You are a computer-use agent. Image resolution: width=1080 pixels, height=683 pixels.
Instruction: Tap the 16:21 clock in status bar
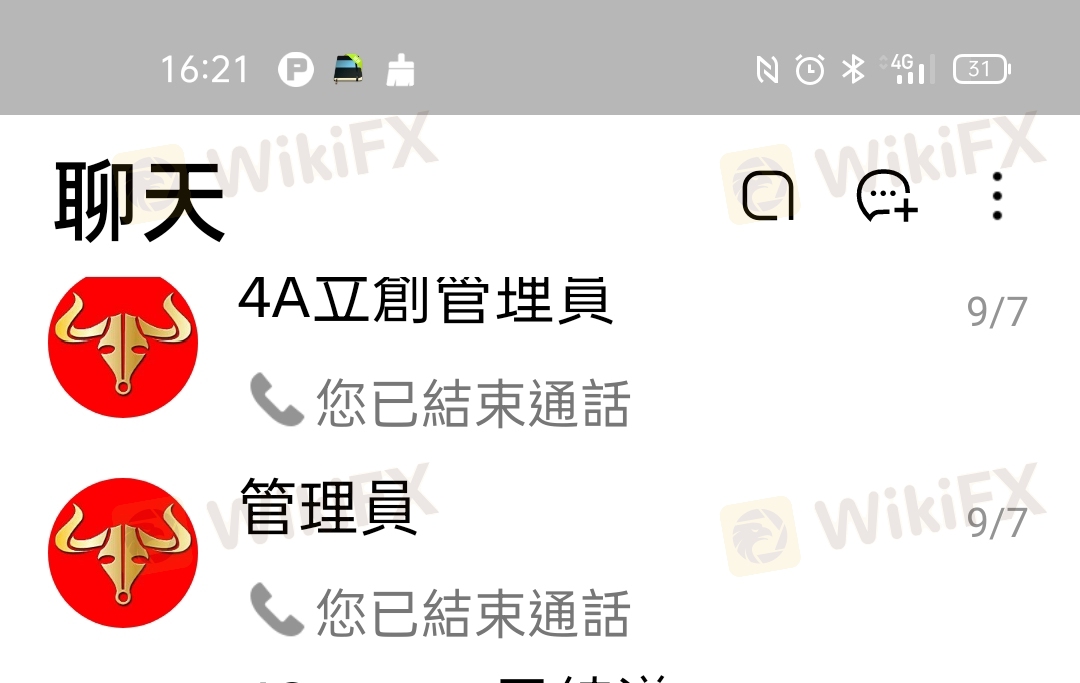[x=204, y=70]
